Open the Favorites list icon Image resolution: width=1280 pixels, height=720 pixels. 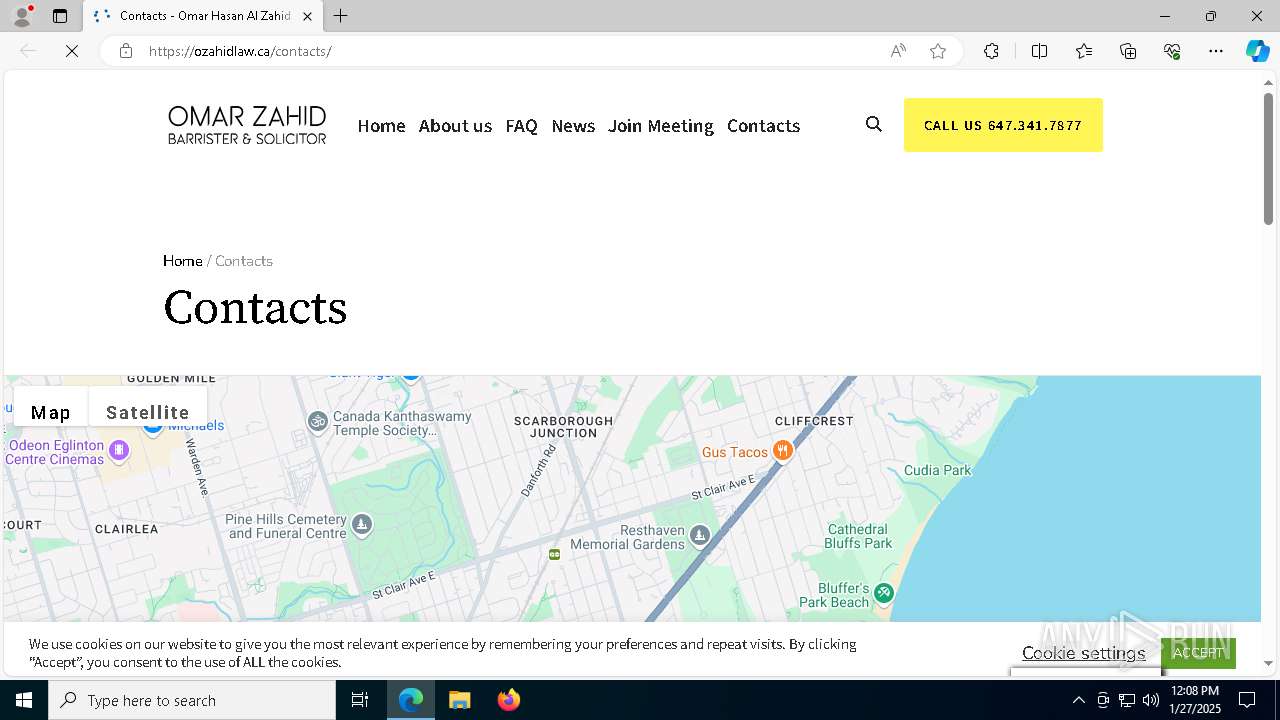tap(1084, 51)
